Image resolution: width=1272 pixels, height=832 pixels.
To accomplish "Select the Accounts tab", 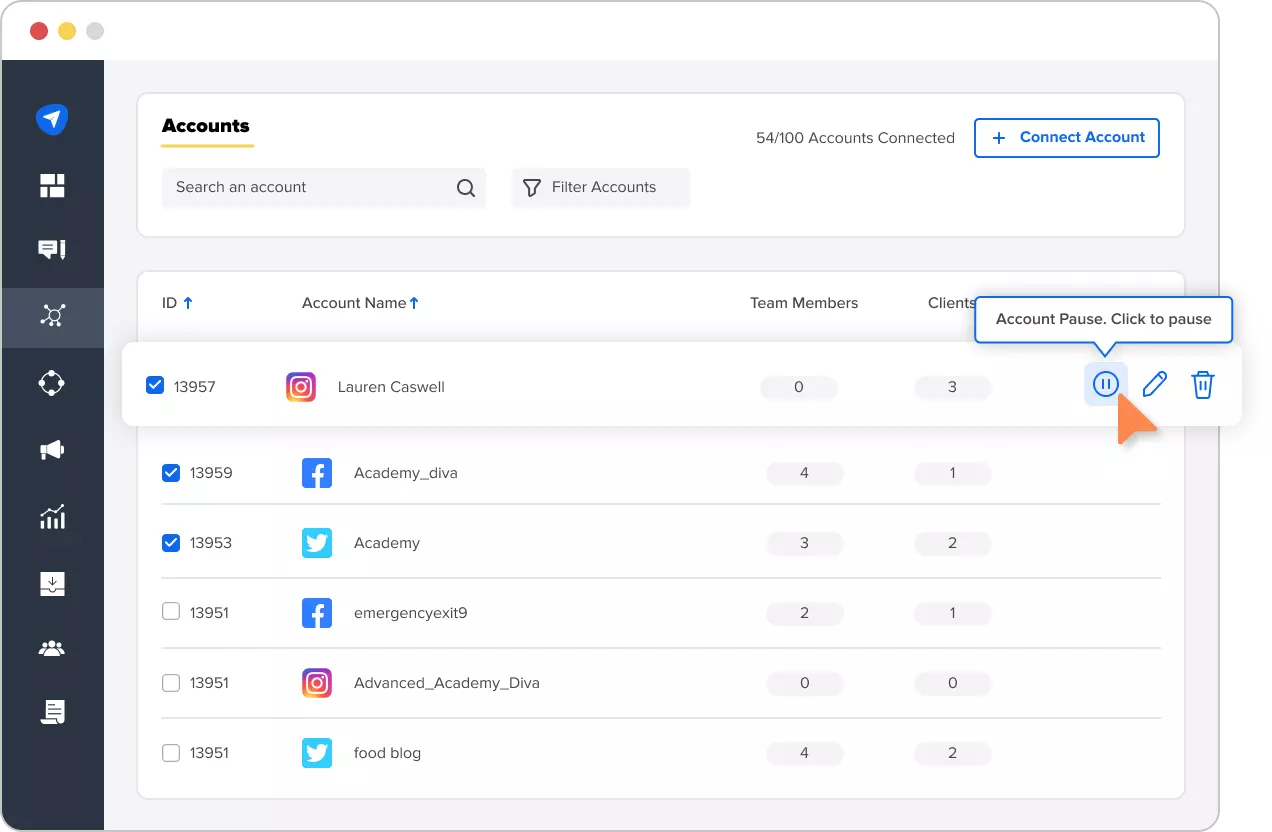I will (205, 126).
